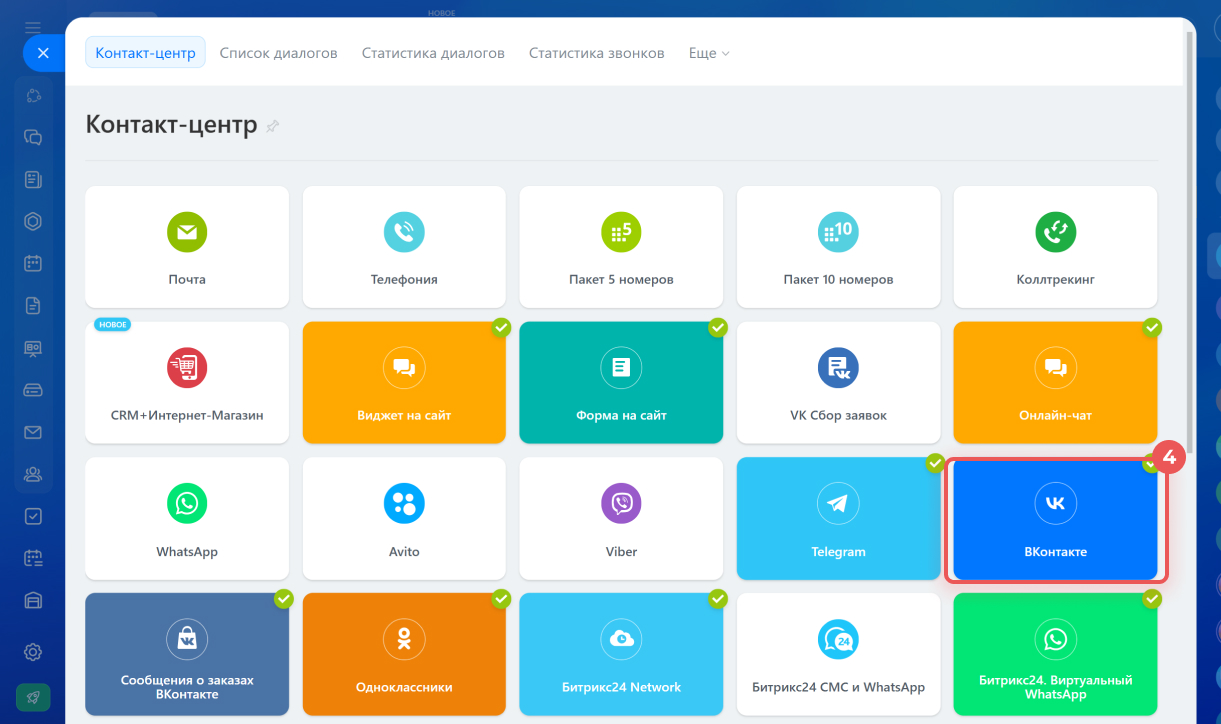Screen dimensions: 1221x724
Task: Open the Телефония card
Action: (404, 247)
